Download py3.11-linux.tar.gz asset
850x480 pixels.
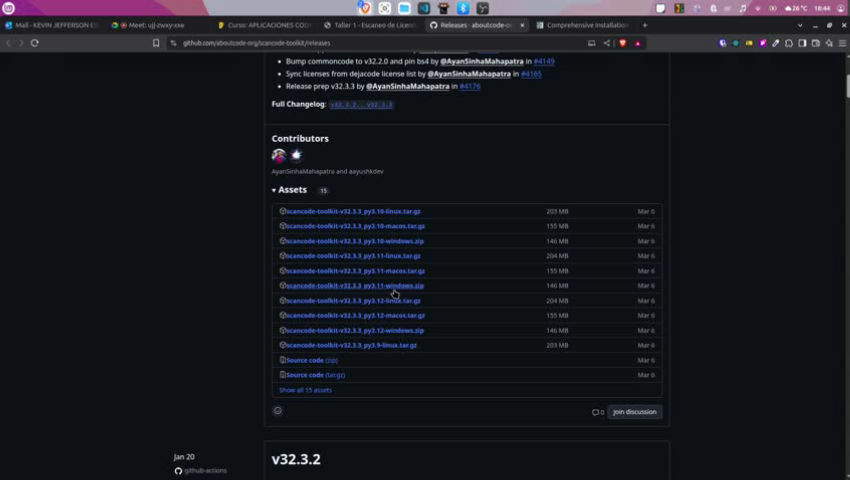353,256
